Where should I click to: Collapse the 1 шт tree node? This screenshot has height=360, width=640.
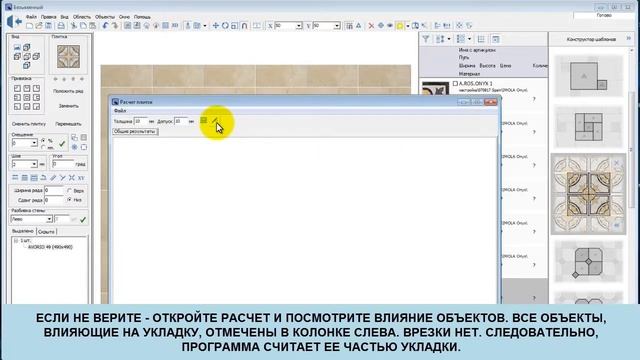click(16, 241)
